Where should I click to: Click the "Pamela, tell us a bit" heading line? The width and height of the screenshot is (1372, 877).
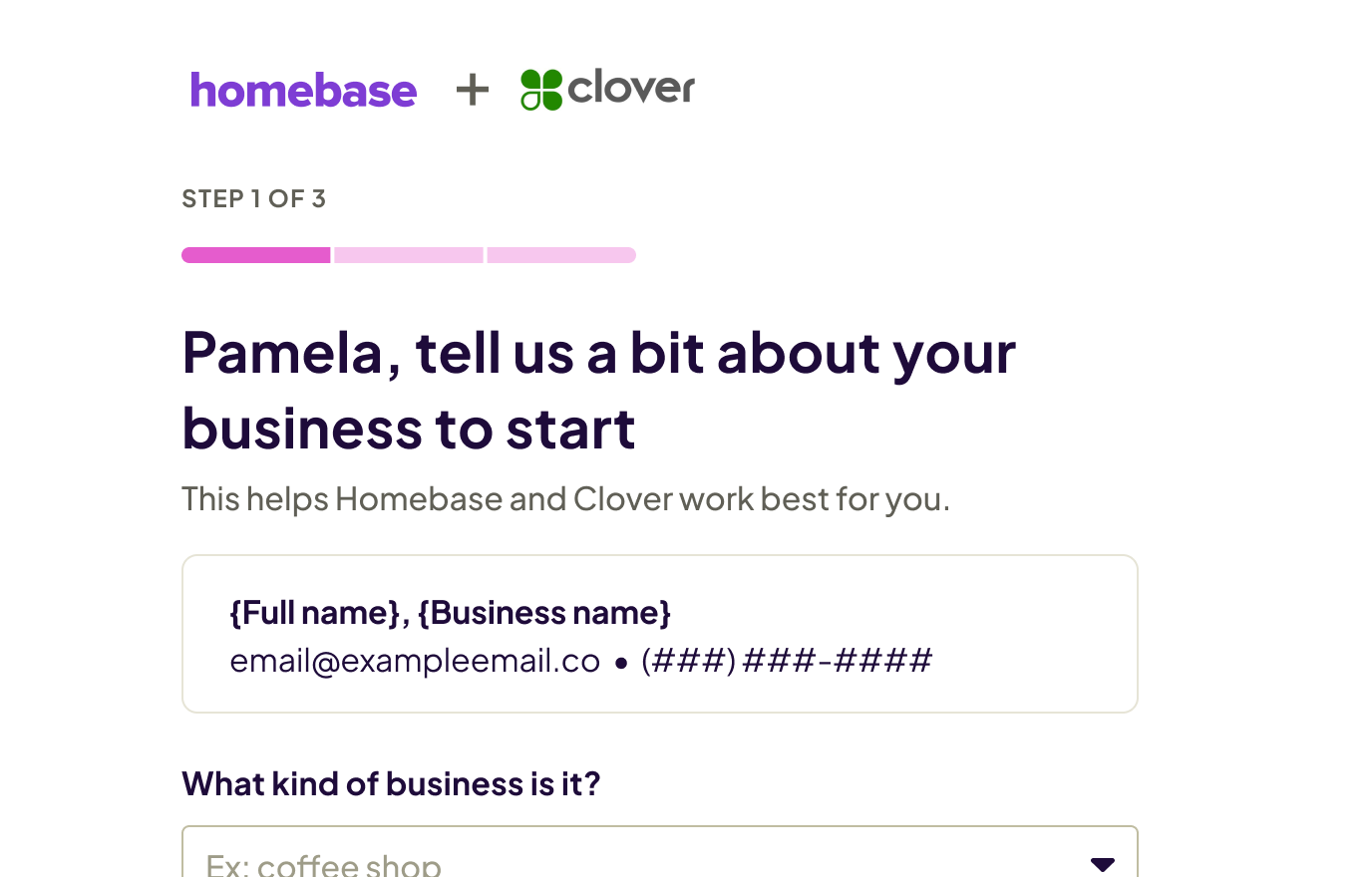coord(598,353)
